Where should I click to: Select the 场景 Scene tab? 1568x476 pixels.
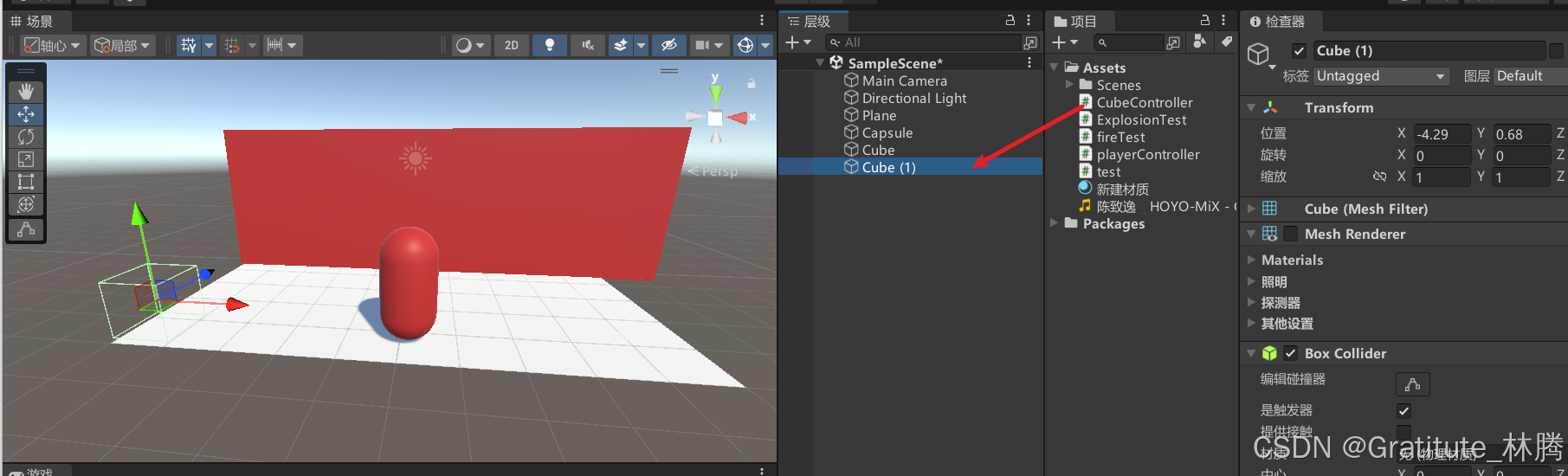point(32,21)
